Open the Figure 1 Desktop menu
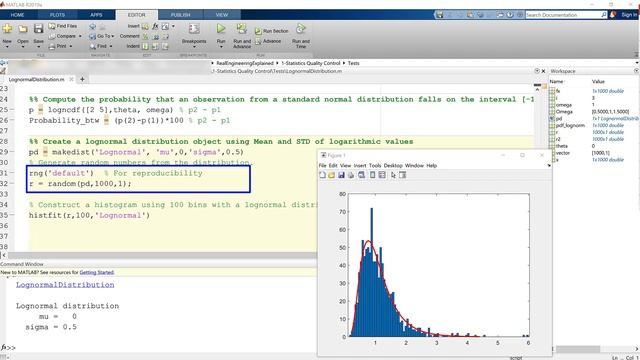This screenshot has height=360, width=640. [x=393, y=165]
